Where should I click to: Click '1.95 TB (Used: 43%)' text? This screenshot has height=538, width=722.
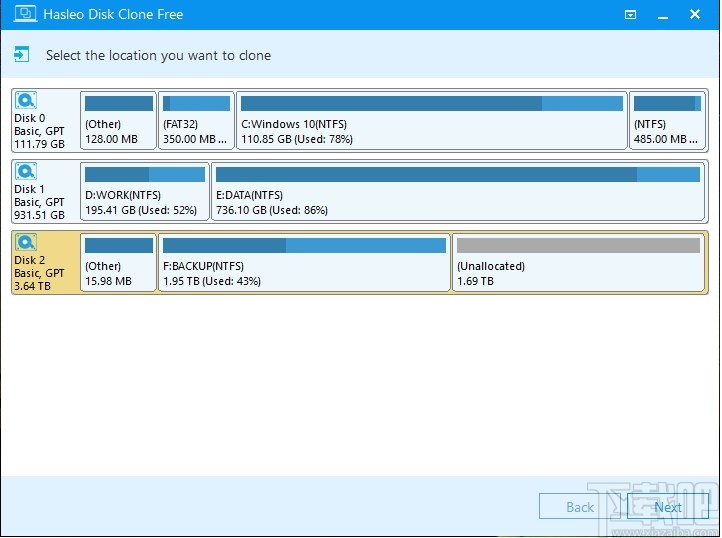[212, 281]
